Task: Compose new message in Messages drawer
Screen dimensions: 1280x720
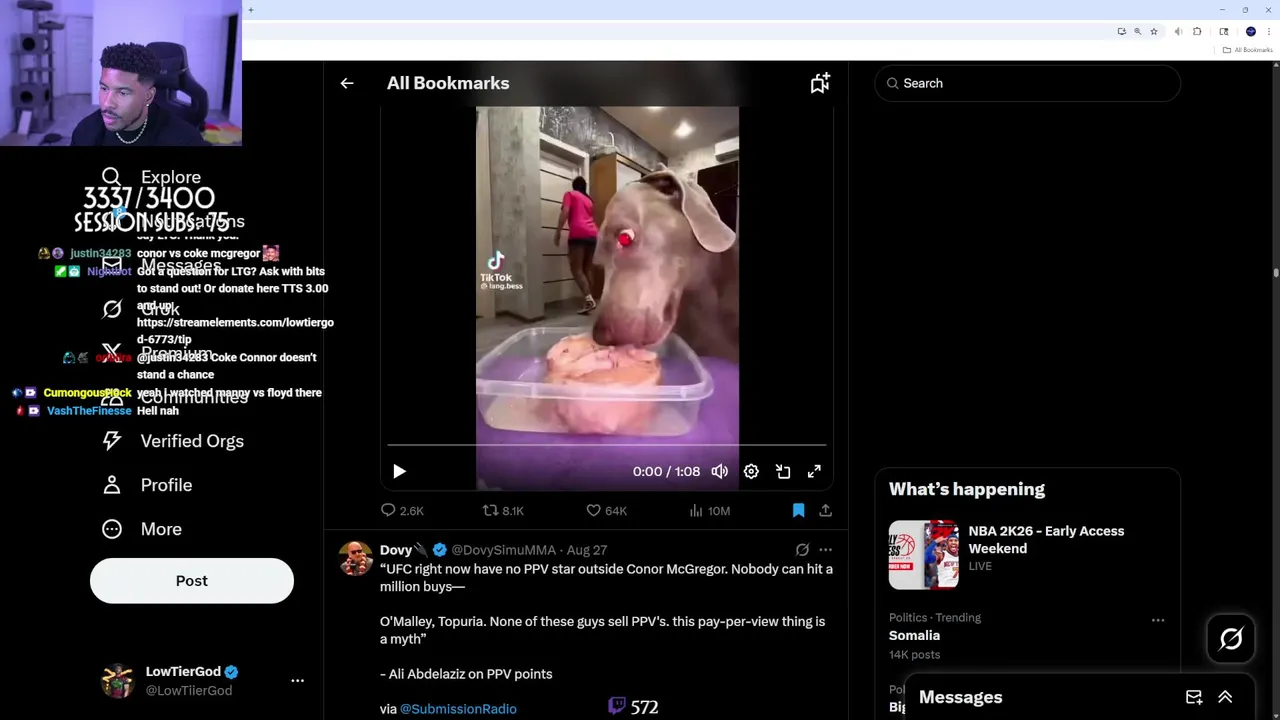Action: pos(1194,697)
